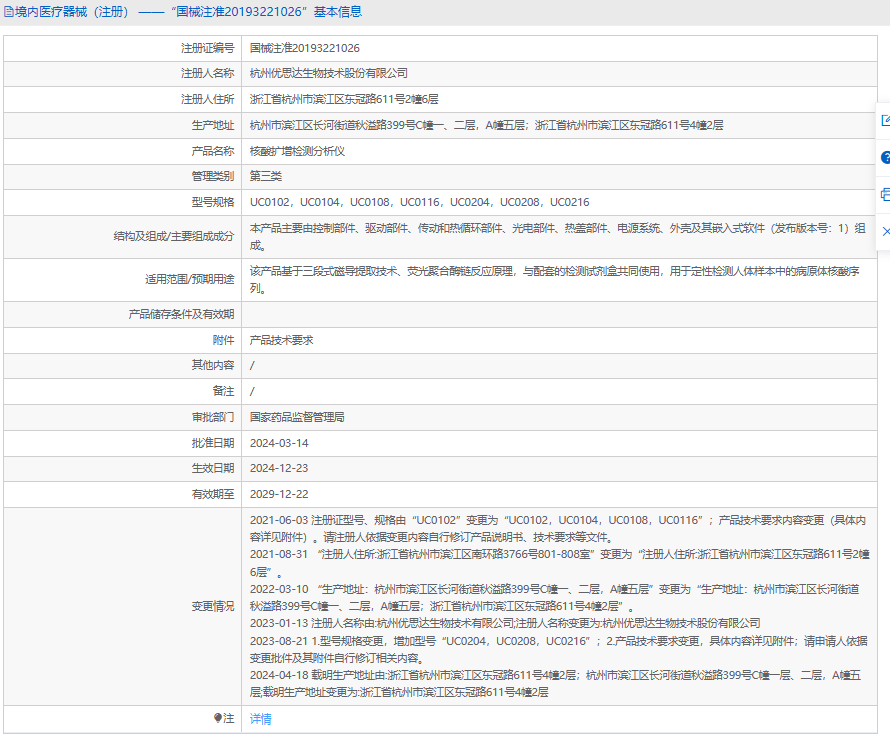The height and width of the screenshot is (736, 890).
Task: Click the 附件 label
Action: pos(223,340)
